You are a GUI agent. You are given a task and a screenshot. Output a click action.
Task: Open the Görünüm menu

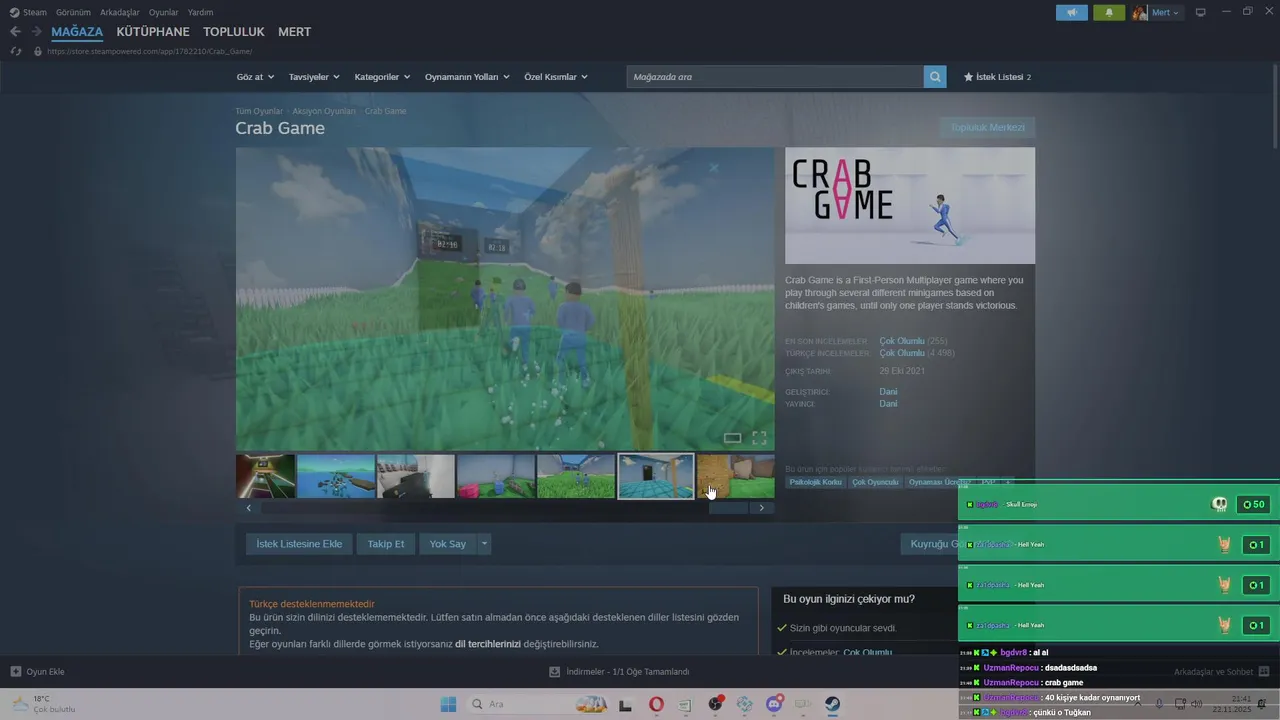point(73,13)
